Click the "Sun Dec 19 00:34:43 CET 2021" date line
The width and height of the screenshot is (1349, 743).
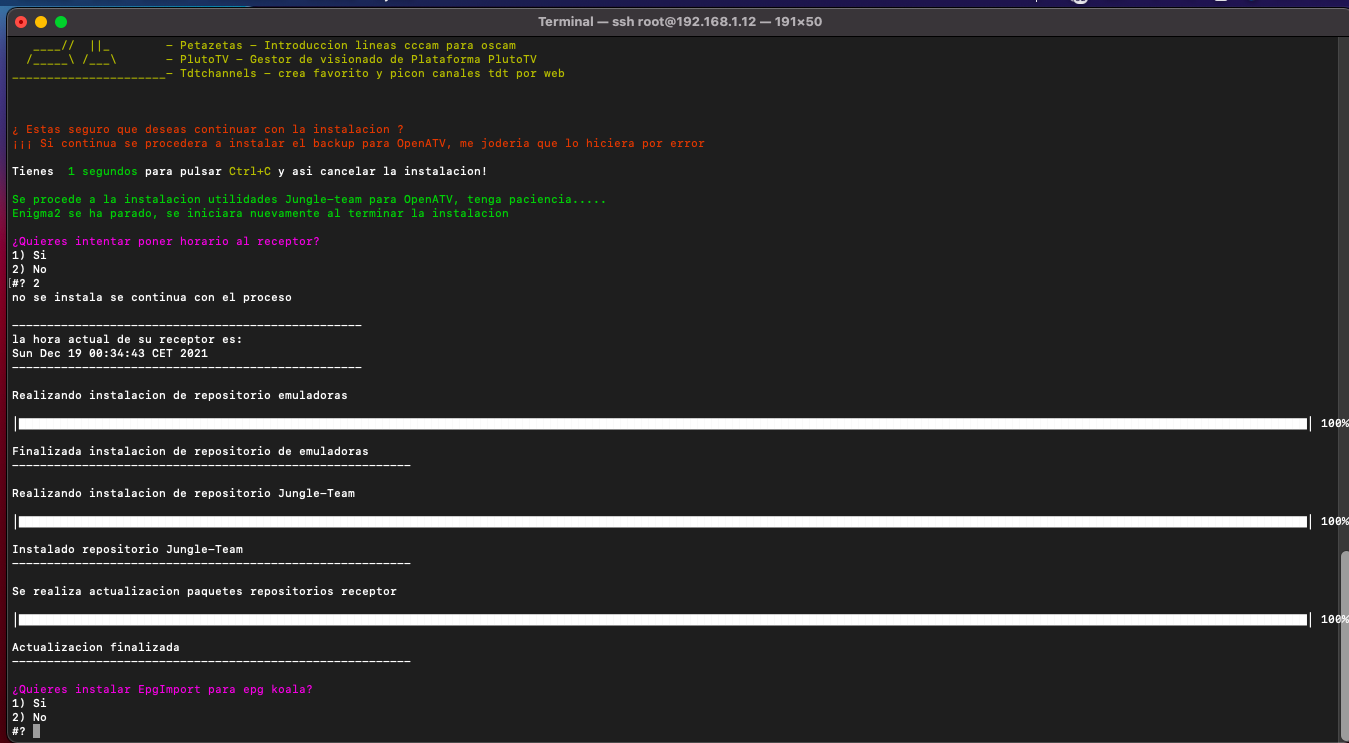click(110, 354)
